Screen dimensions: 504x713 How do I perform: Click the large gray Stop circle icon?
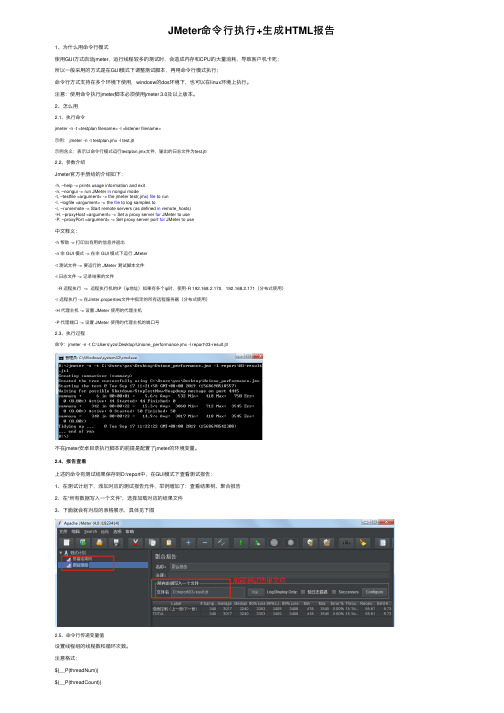[x=274, y=542]
